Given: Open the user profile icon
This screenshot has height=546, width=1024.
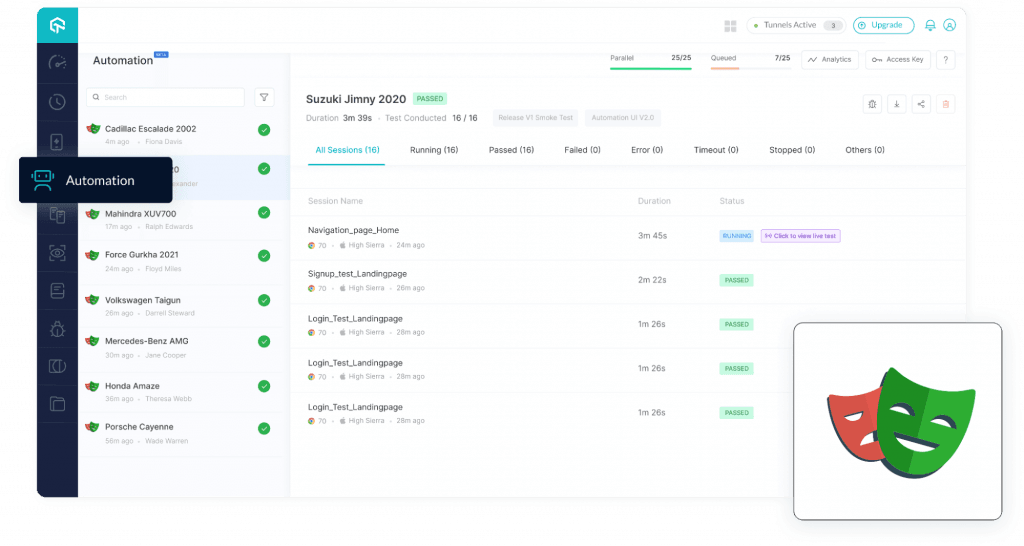Looking at the screenshot, I should pyautogui.click(x=950, y=25).
